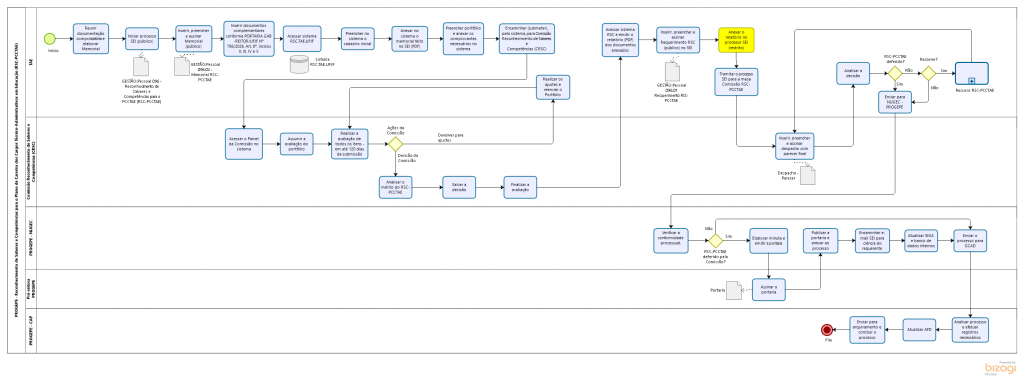
Task: Expand the Recurso RSC-PCCTAE subprocess plus marker
Action: coord(971,81)
